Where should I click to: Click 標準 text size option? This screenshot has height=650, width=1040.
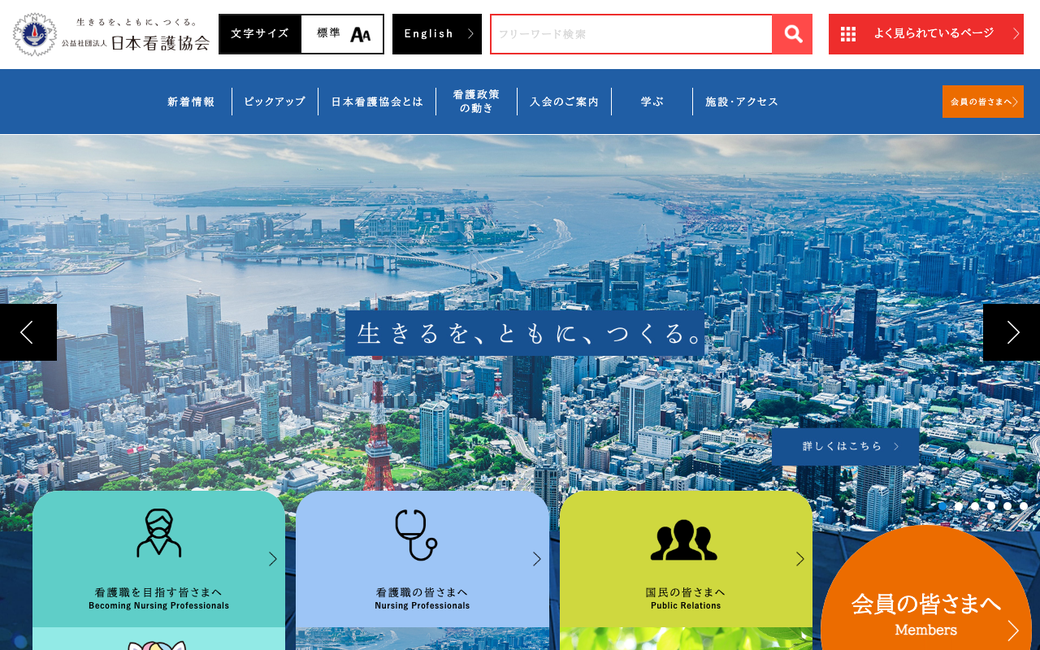coord(328,33)
